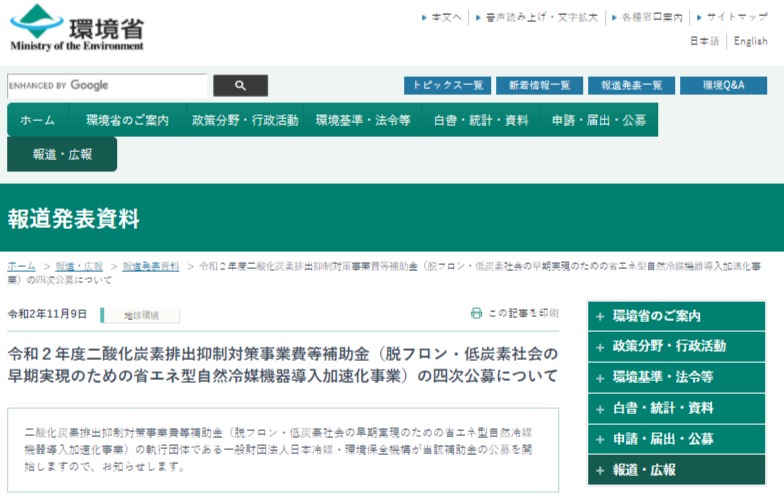Click the 新着情報一覧 button

(539, 86)
